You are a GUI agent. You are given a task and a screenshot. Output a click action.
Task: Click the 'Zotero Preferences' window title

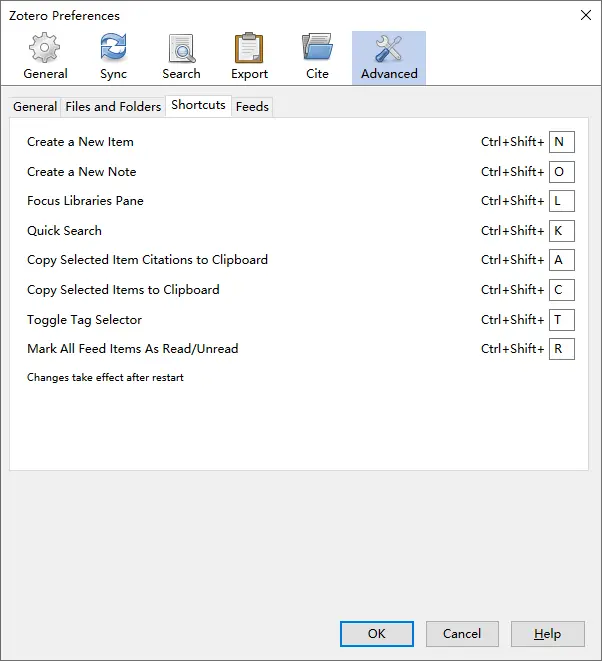tap(64, 16)
